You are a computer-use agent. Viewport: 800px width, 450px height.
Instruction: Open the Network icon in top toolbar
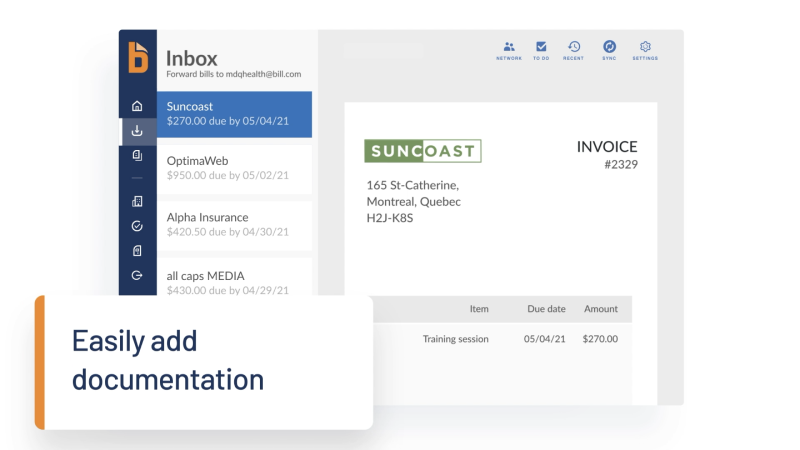(x=509, y=51)
